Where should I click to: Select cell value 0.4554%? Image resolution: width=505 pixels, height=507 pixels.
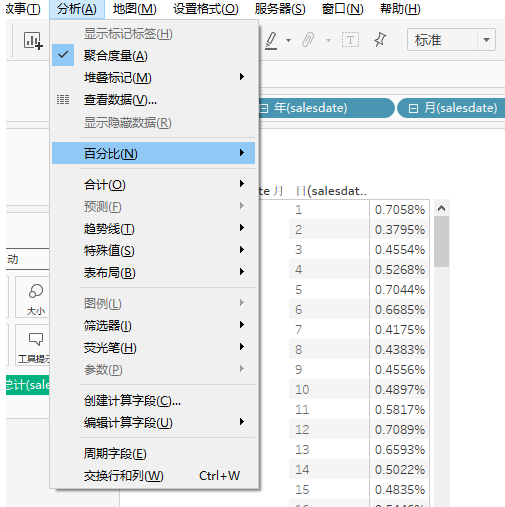click(400, 250)
